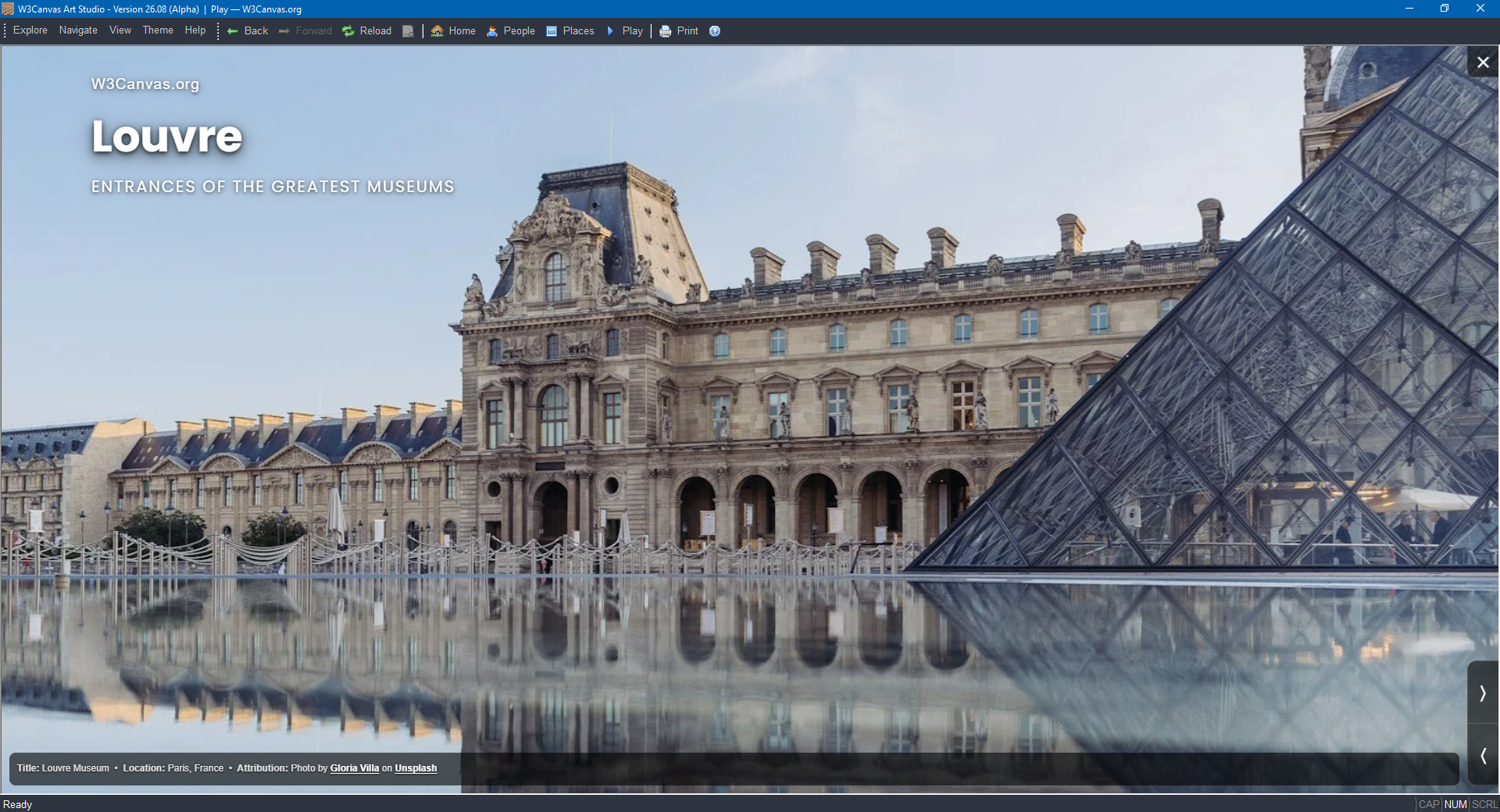Minimize the W3Canvas Art Studio window
Image resolution: width=1500 pixels, height=812 pixels.
[x=1409, y=9]
